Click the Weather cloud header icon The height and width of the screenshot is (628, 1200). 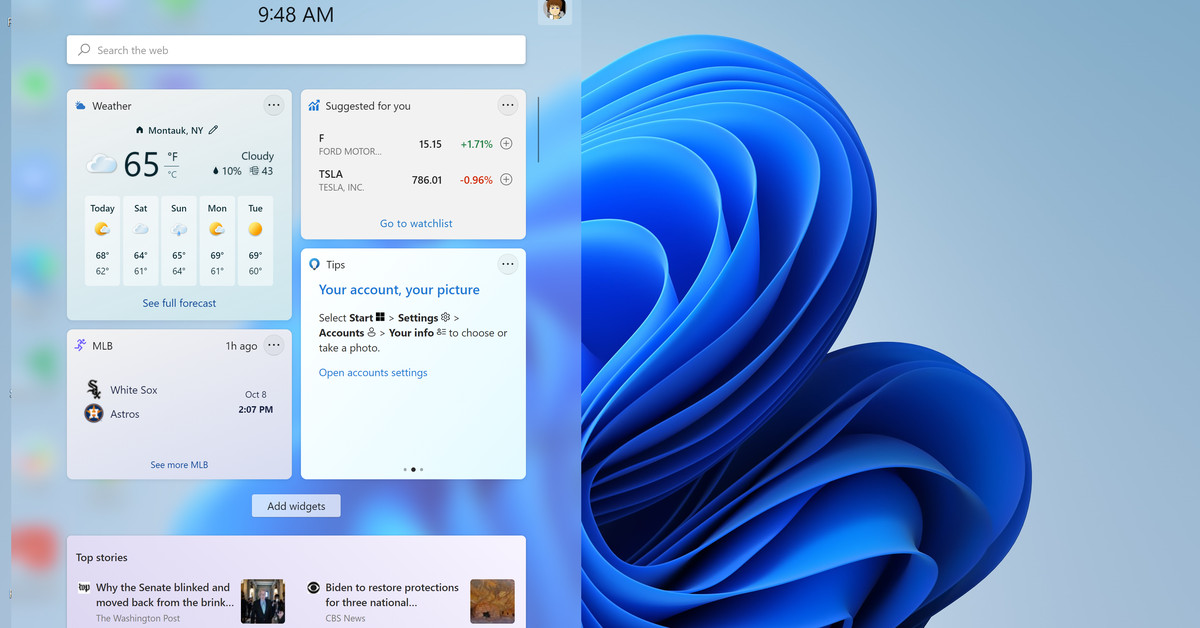pos(80,106)
